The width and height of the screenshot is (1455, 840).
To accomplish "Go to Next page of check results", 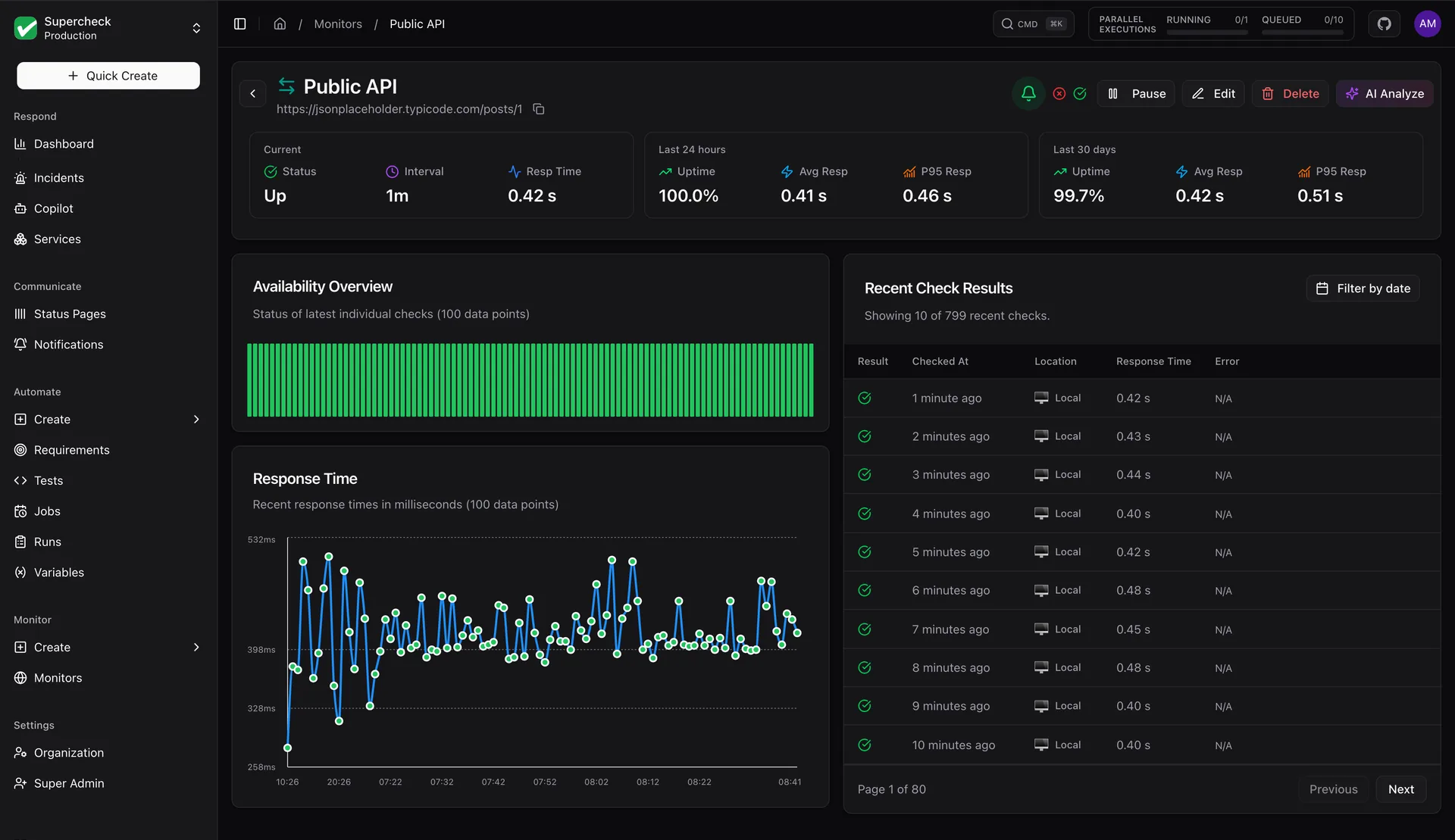I will pyautogui.click(x=1400, y=789).
